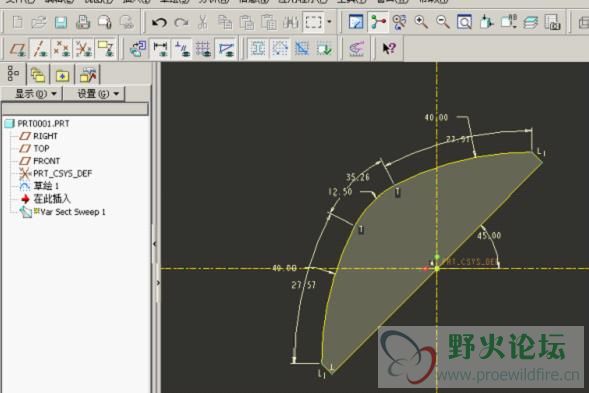Click the Refit zoom icon
Screen dimensions: 589x393
point(464,22)
